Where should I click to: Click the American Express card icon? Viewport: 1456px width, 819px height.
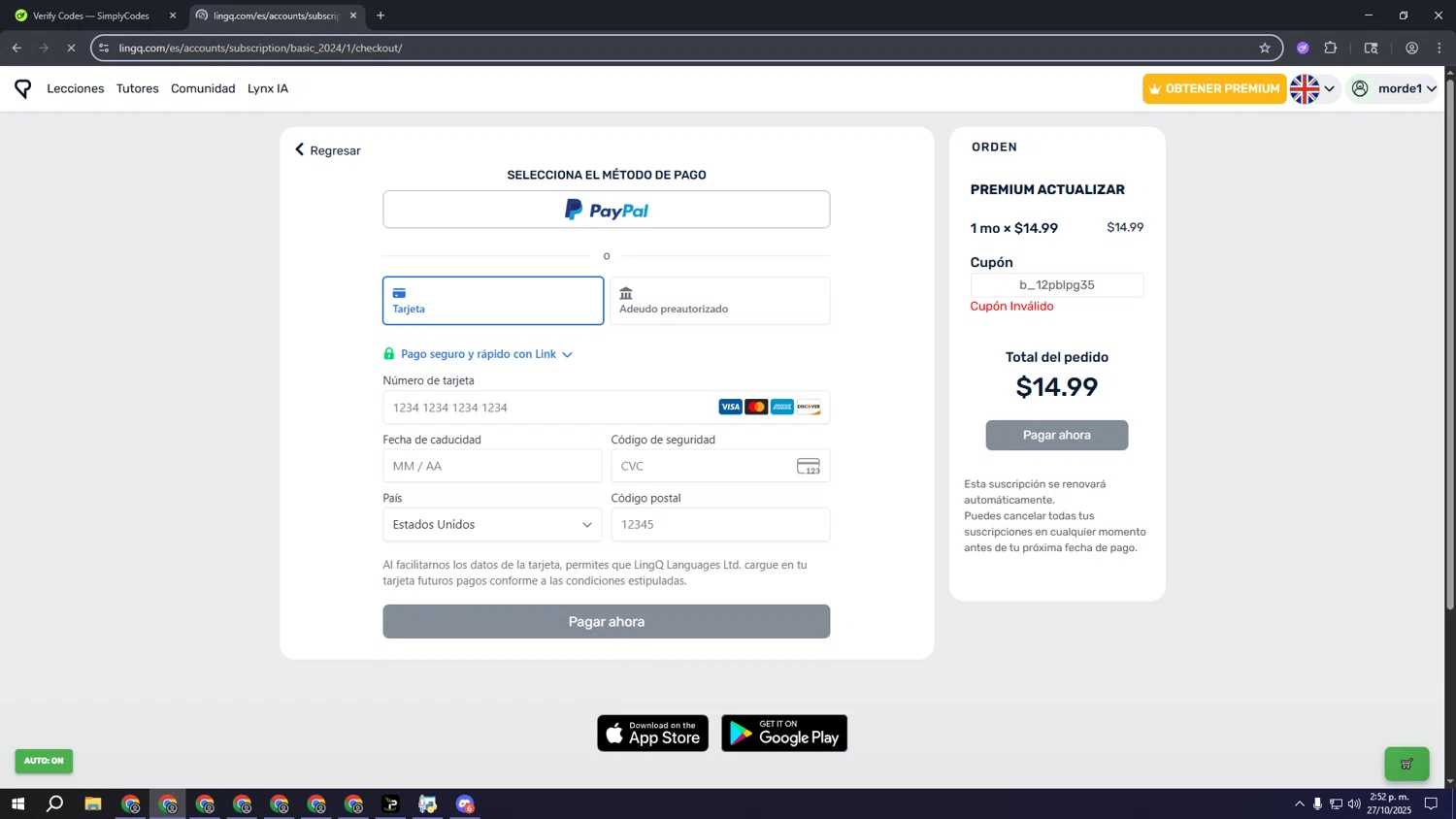[782, 408]
